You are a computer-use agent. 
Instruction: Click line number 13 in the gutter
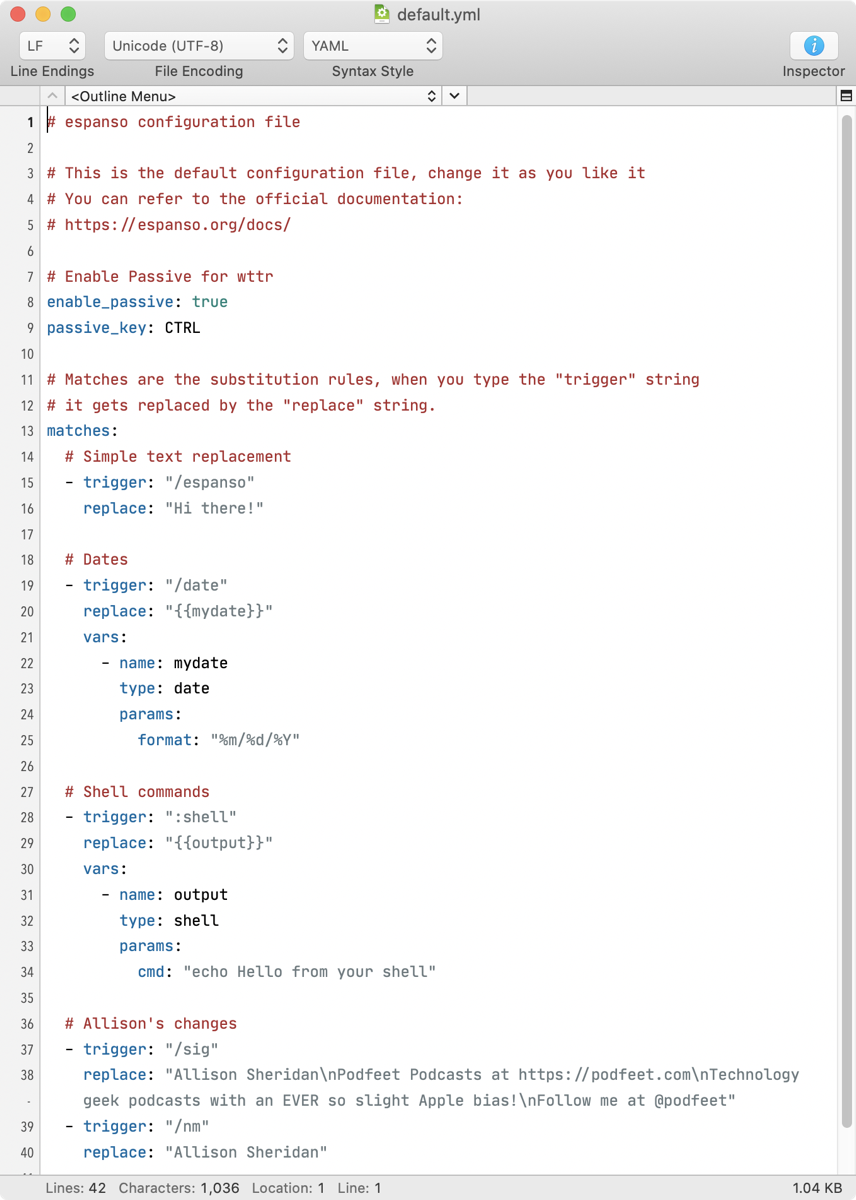click(x=27, y=431)
